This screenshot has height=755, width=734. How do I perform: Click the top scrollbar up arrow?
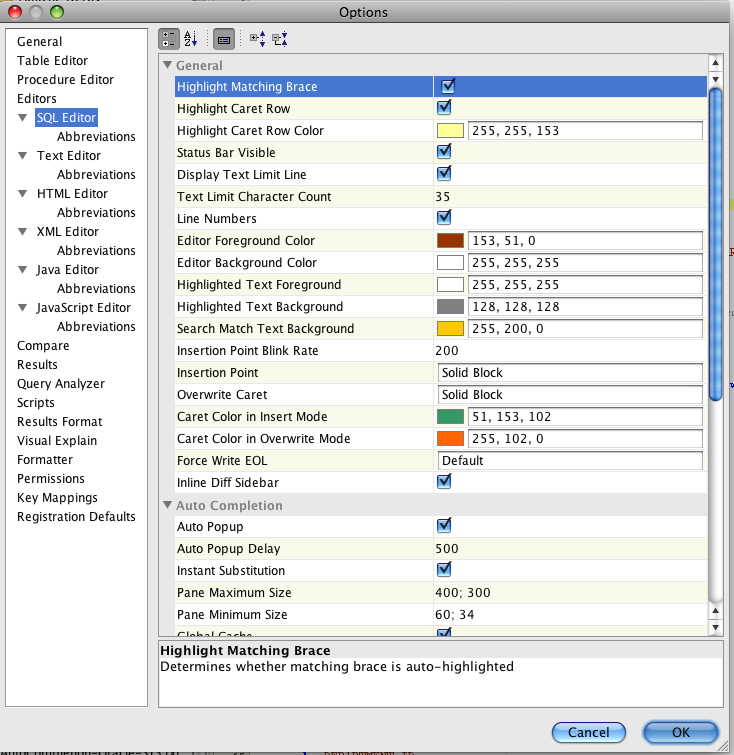716,63
